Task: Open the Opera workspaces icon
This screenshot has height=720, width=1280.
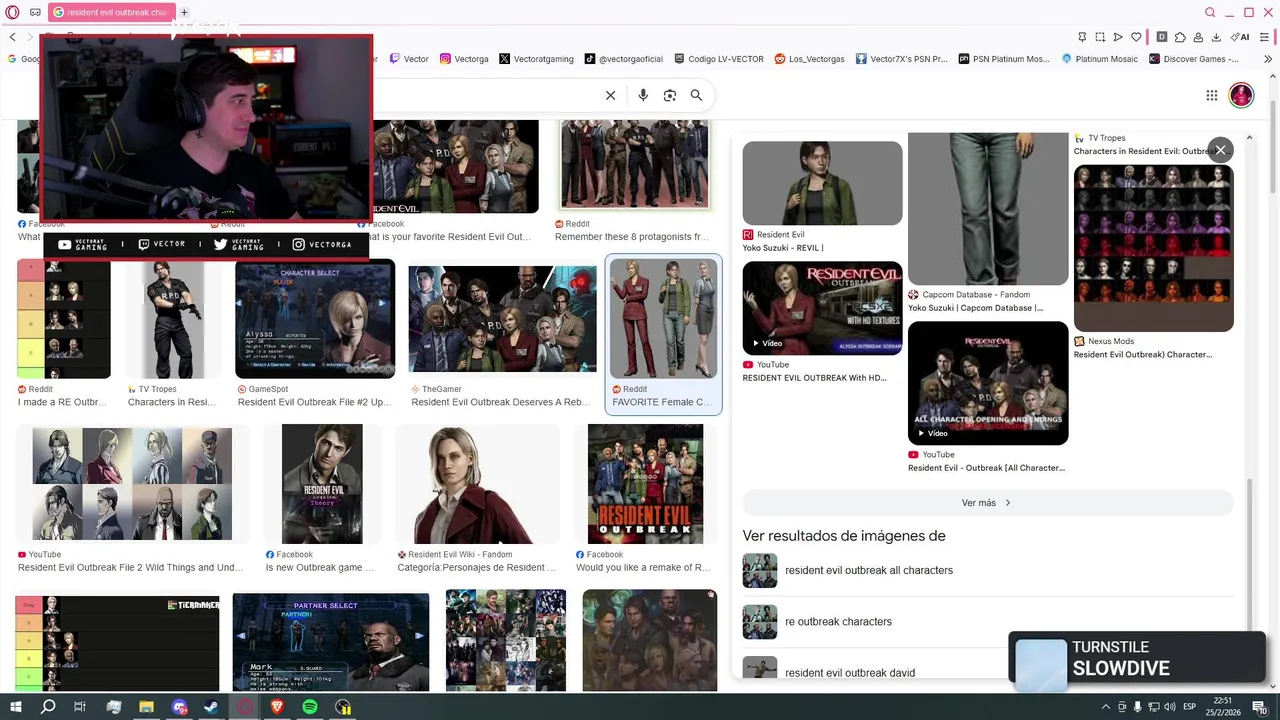Action: point(35,12)
